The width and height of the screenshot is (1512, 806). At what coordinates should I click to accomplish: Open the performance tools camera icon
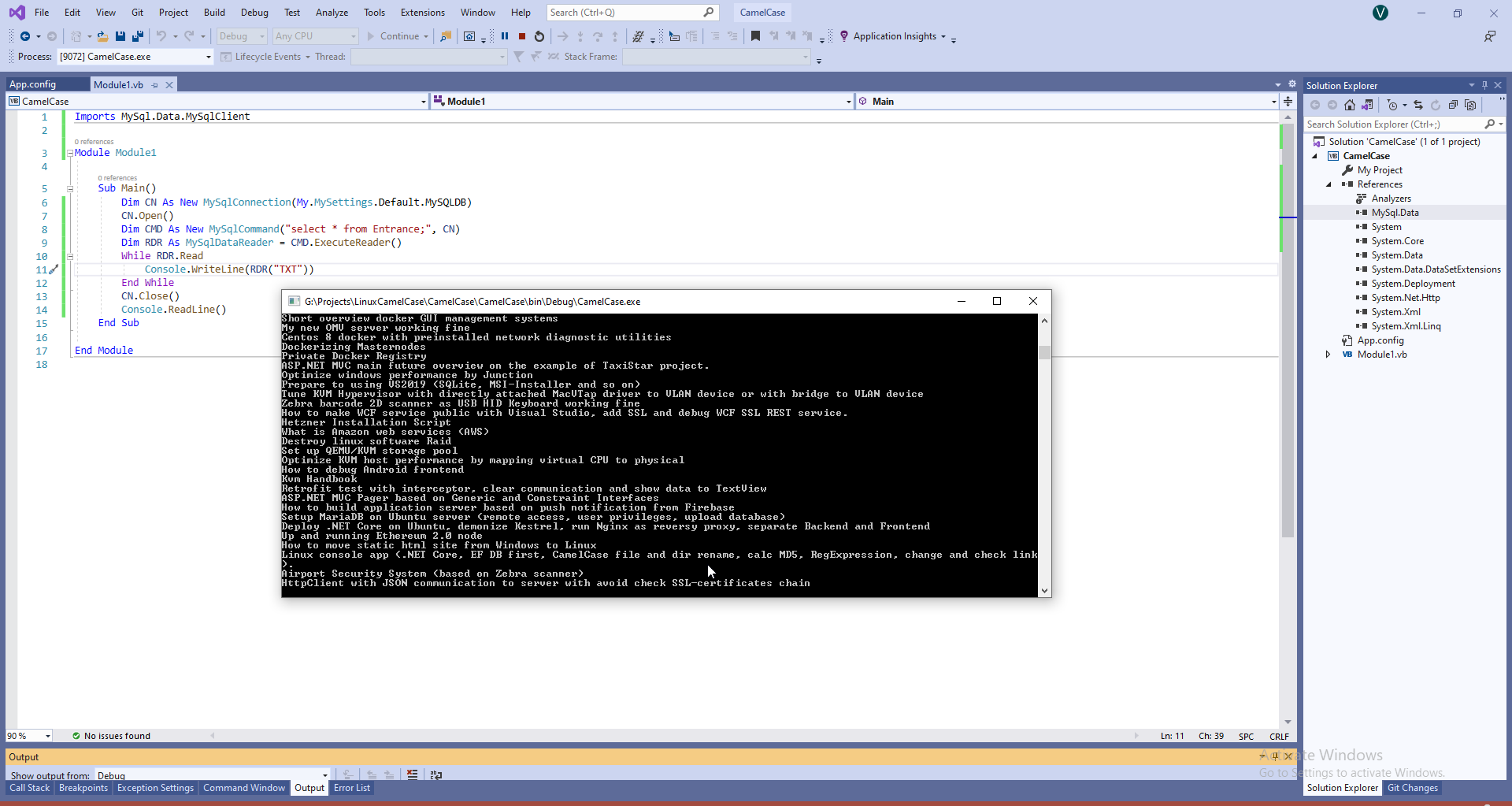pos(469,36)
